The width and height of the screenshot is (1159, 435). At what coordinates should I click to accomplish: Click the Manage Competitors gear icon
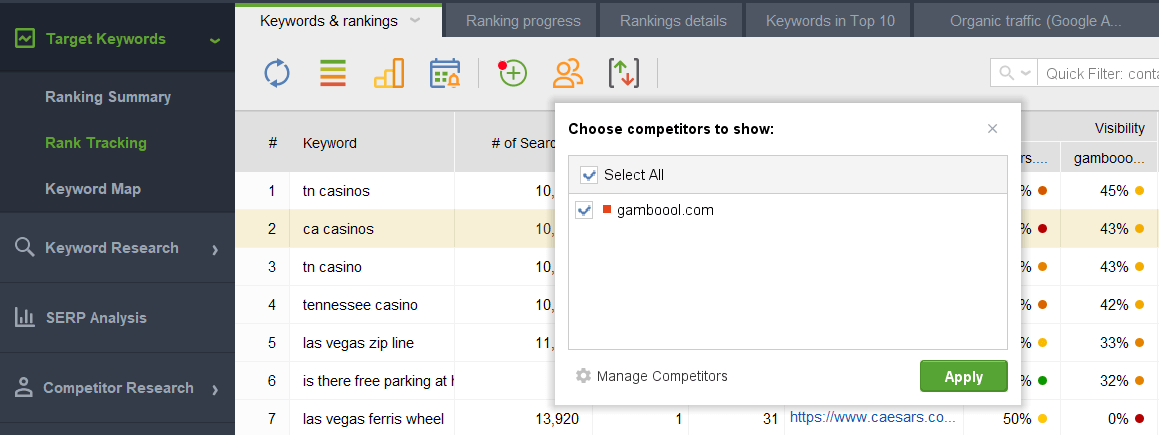pyautogui.click(x=583, y=376)
